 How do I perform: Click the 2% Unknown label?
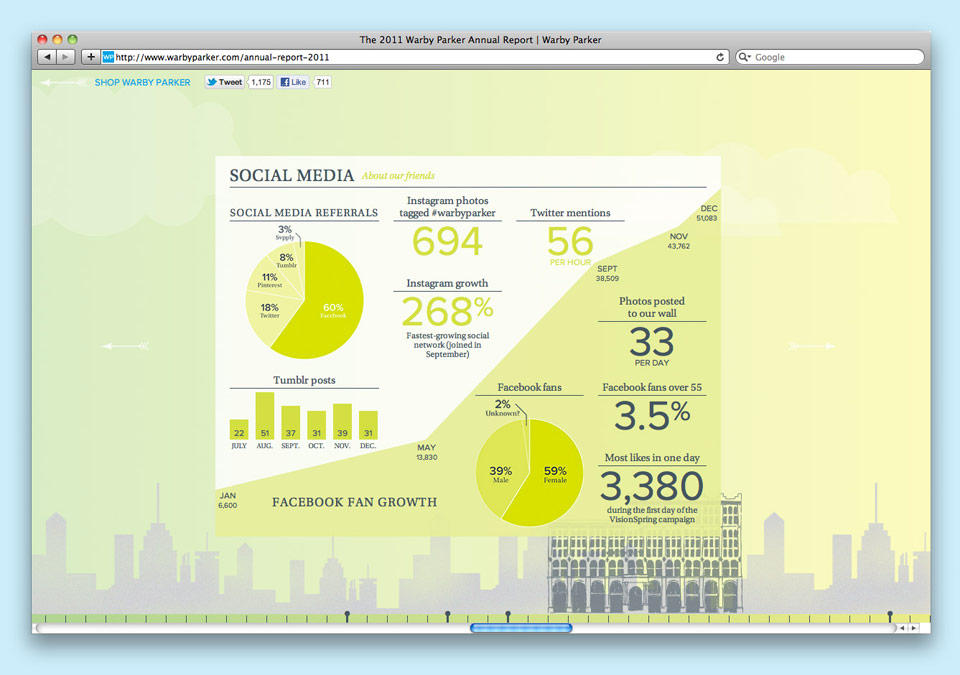tap(503, 408)
